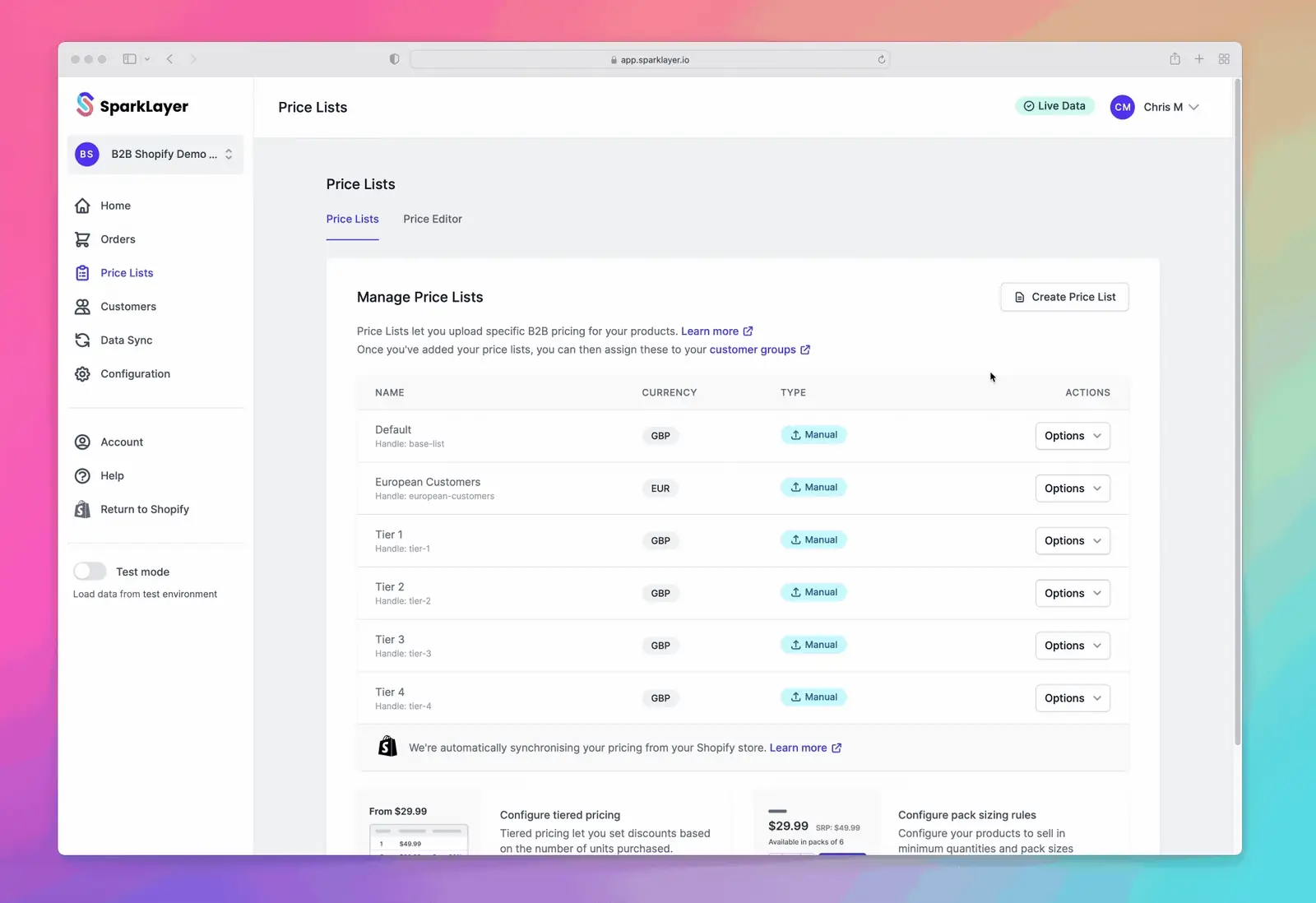
Task: Open Account in the sidebar
Action: (x=121, y=442)
